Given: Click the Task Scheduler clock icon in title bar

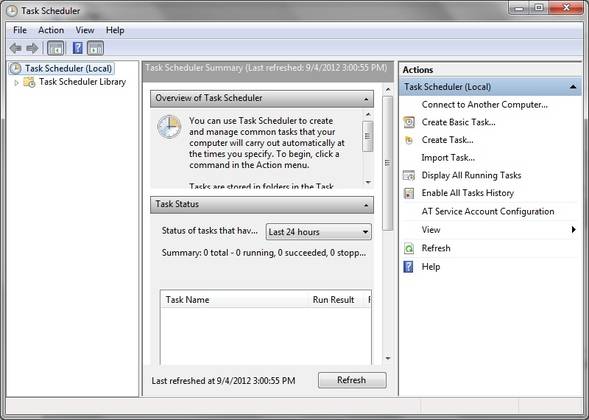Looking at the screenshot, I should [x=12, y=11].
